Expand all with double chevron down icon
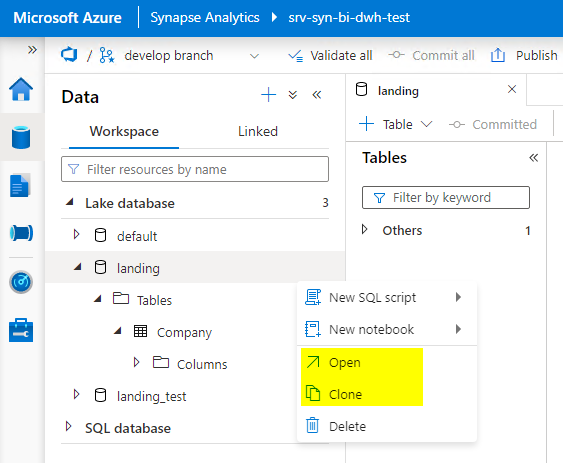563x463 pixels. click(293, 95)
